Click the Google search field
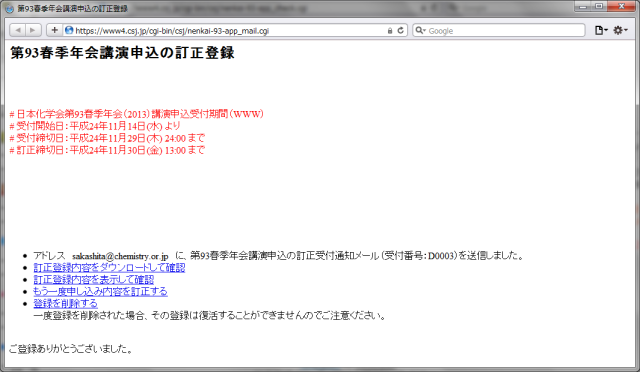The width and height of the screenshot is (640, 372). 499,31
